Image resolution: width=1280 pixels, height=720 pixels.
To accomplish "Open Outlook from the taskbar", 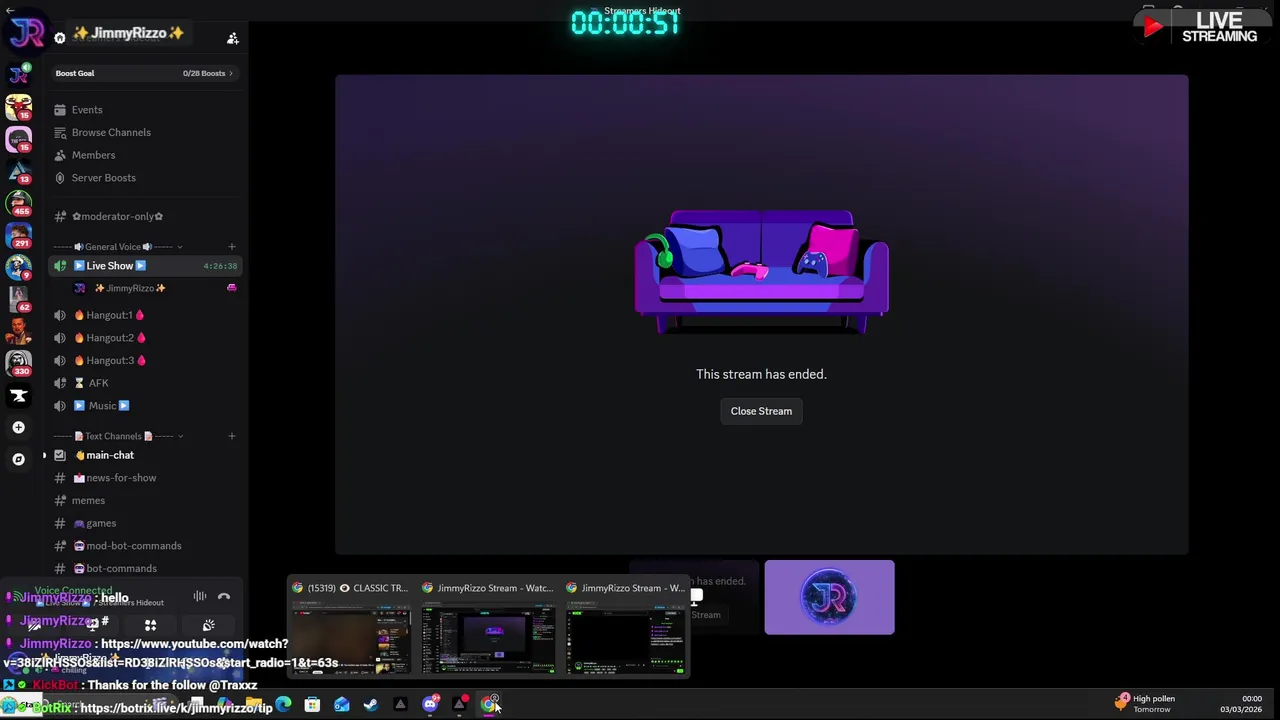I will (x=342, y=705).
